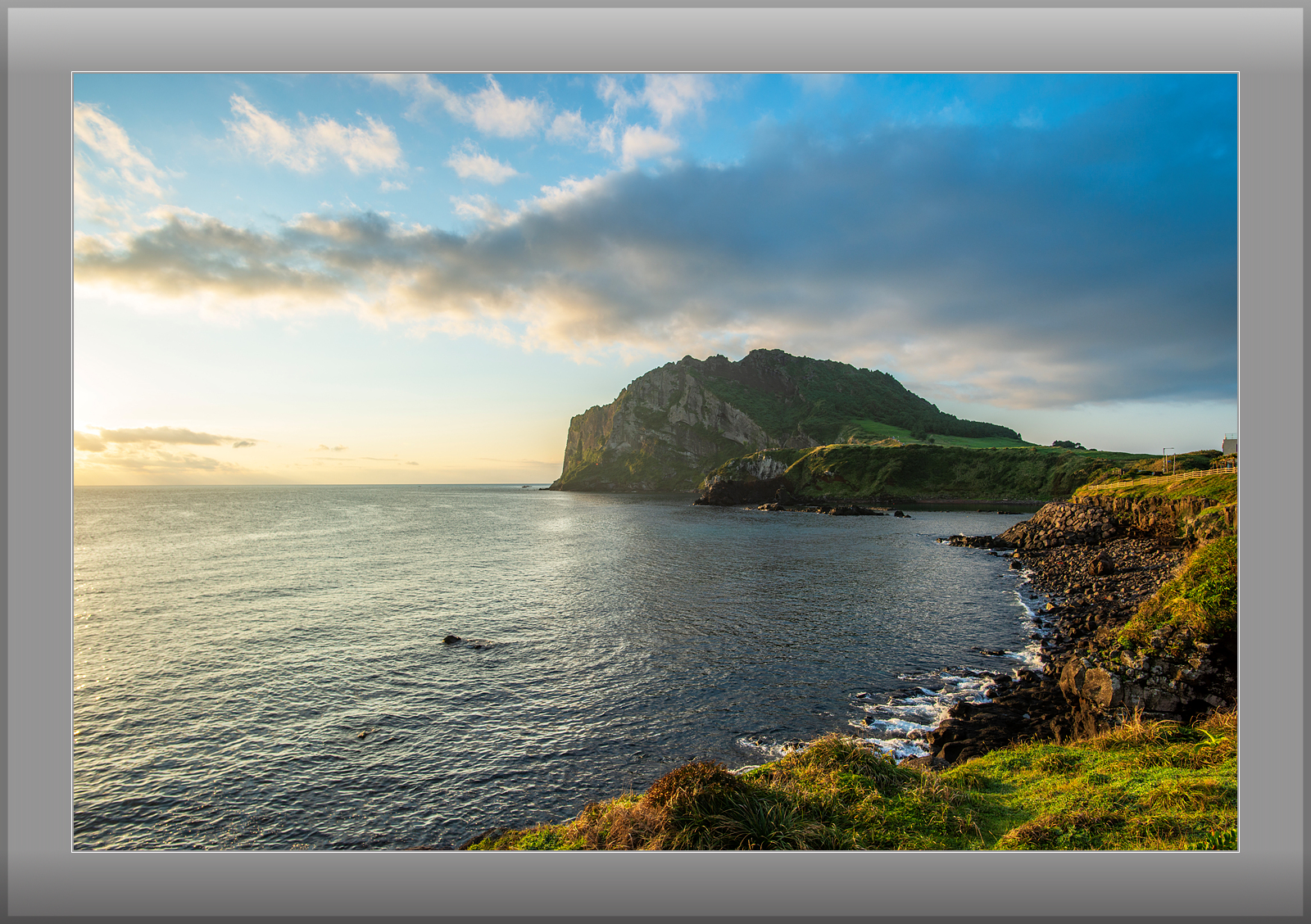Screen dimensions: 1311x924
Task: Click the framed coastal cliff landscape photo
Action: 655,462
